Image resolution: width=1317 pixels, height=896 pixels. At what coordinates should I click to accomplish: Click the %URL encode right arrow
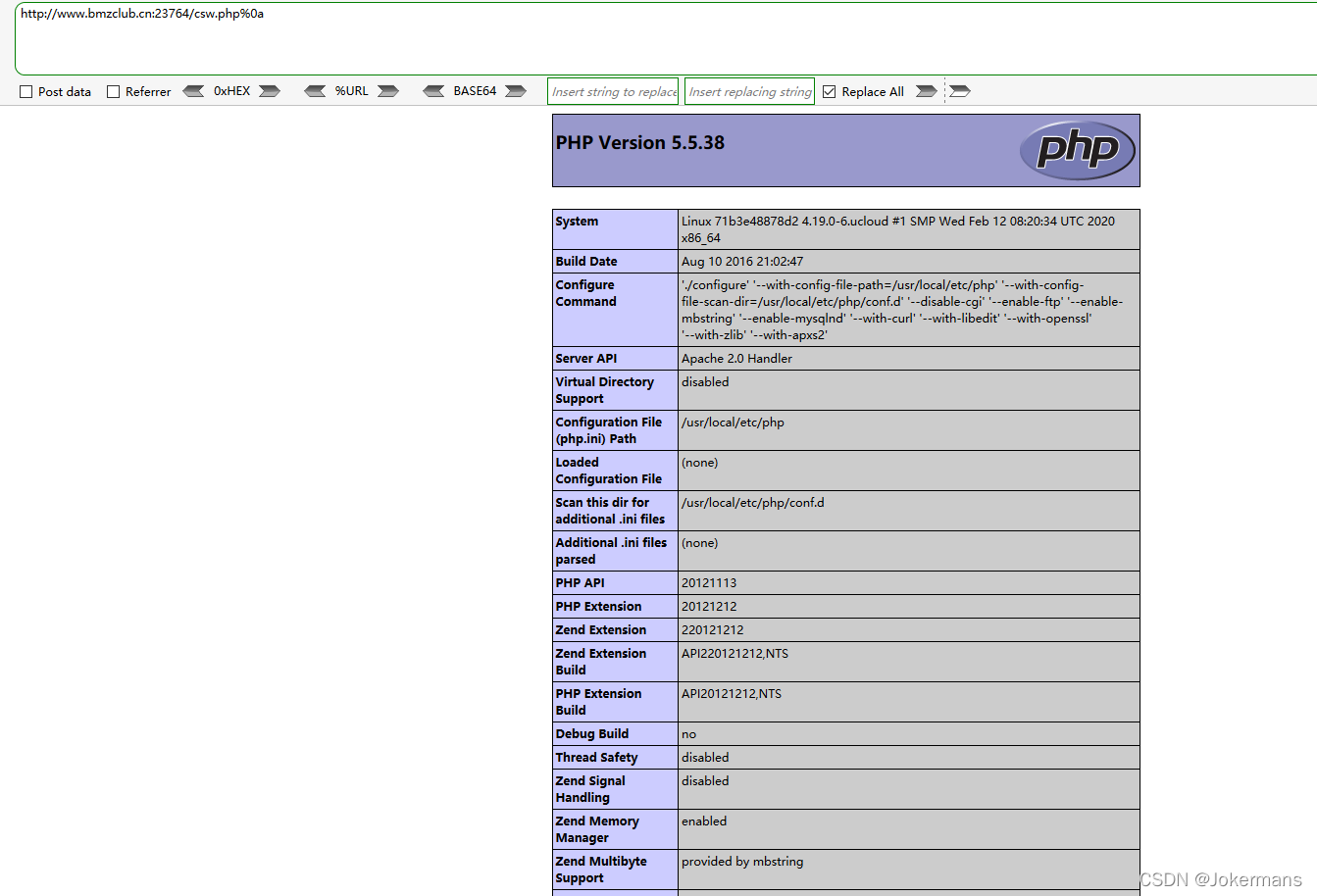tap(388, 91)
